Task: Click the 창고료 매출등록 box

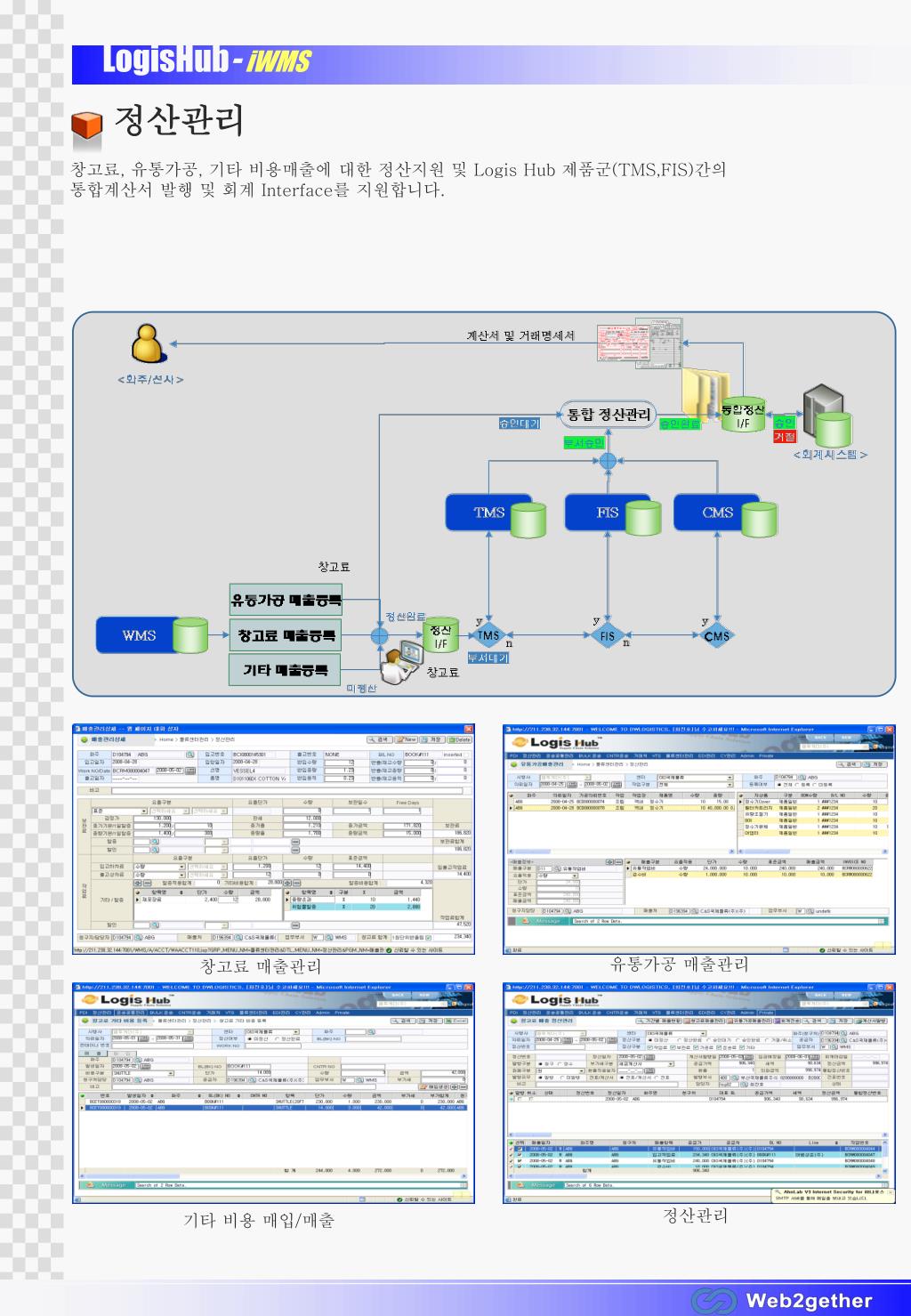Action: (286, 635)
